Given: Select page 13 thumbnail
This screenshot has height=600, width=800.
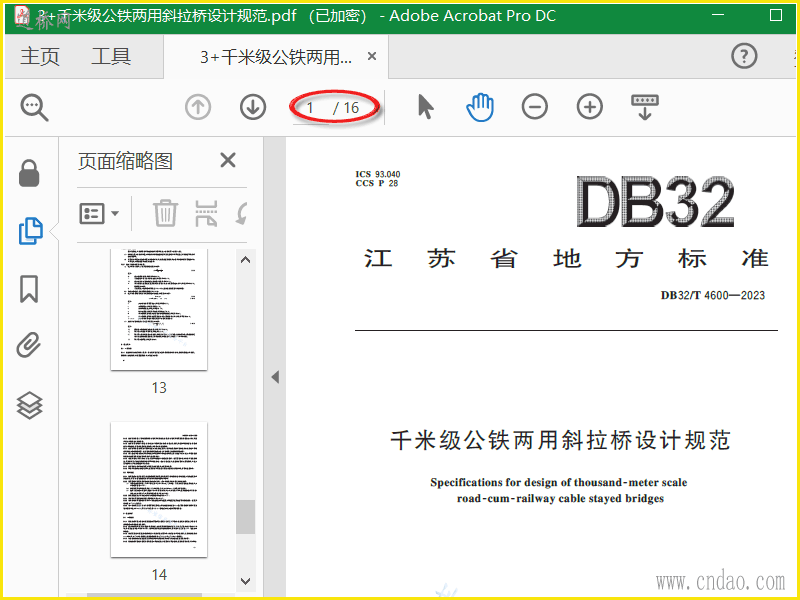Looking at the screenshot, I should (x=159, y=309).
